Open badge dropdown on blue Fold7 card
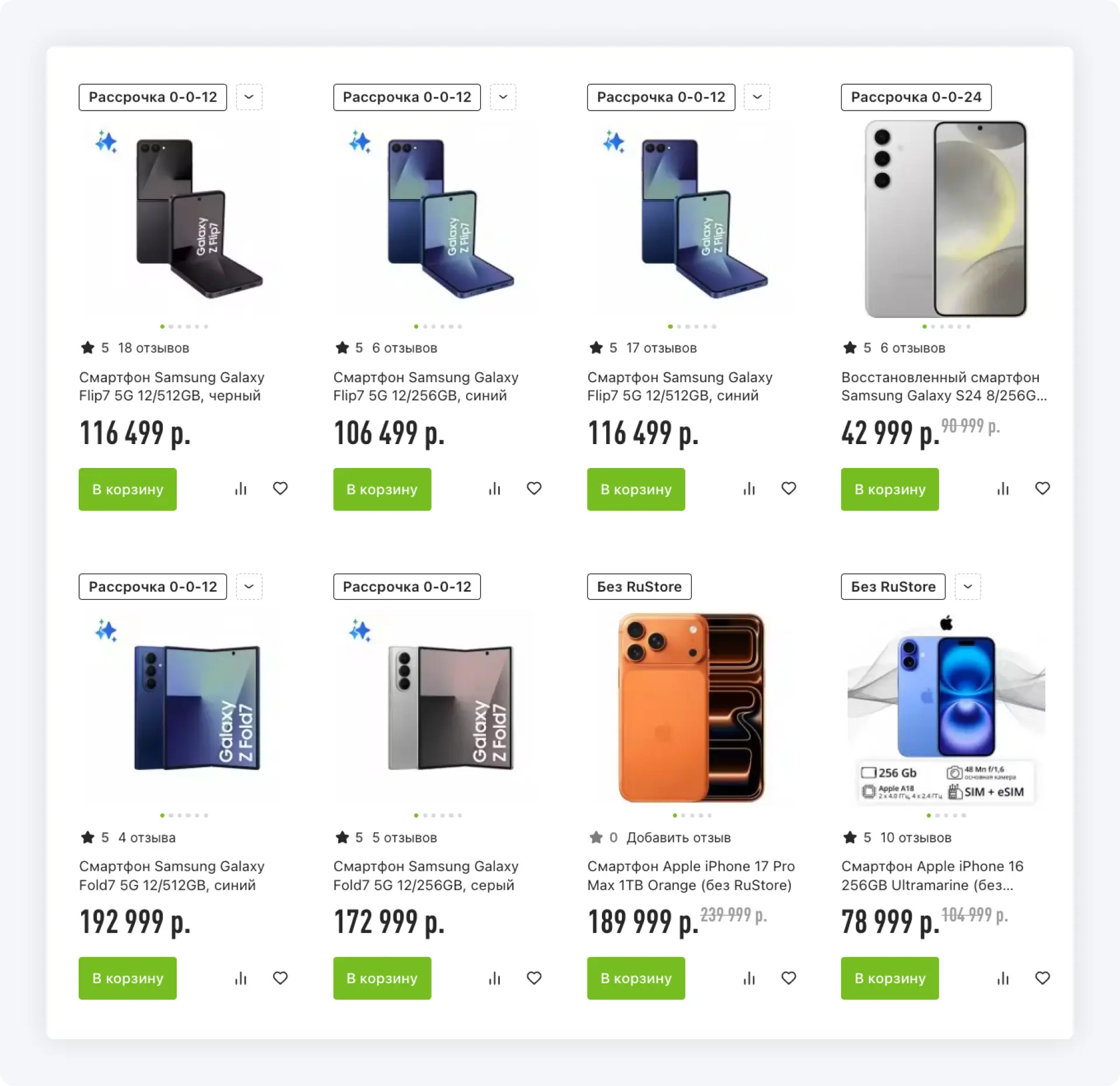Viewport: 1120px width, 1086px height. (249, 586)
